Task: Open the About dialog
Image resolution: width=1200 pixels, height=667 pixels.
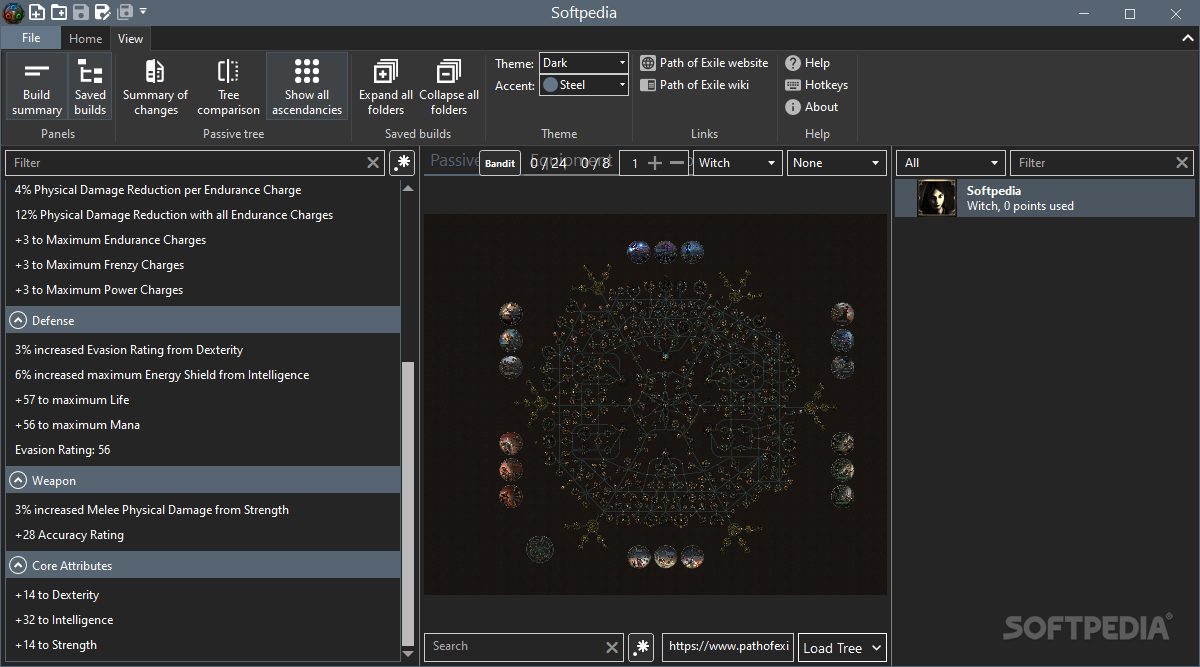Action: coord(812,107)
